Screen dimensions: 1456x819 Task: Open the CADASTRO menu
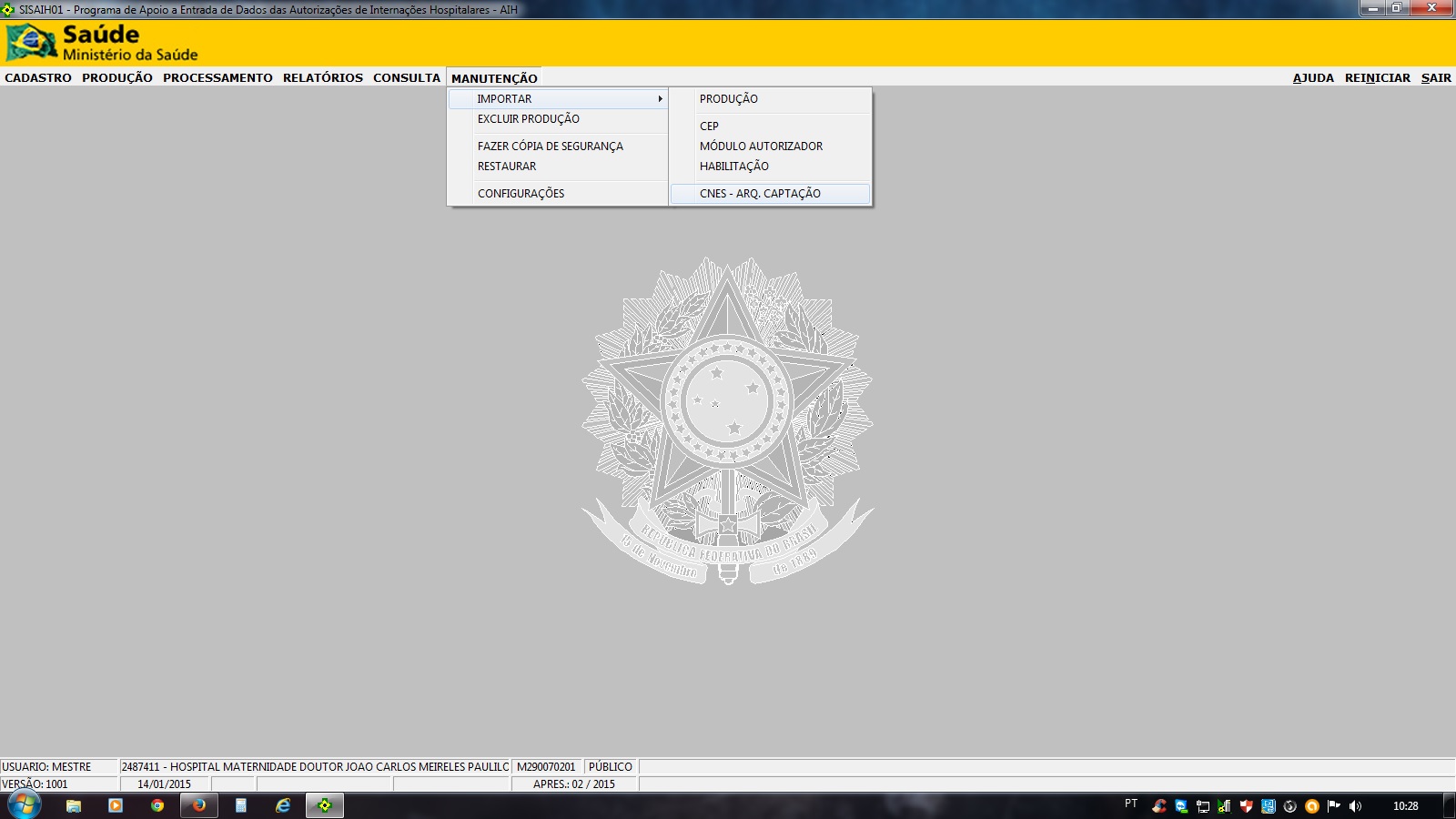pyautogui.click(x=38, y=78)
